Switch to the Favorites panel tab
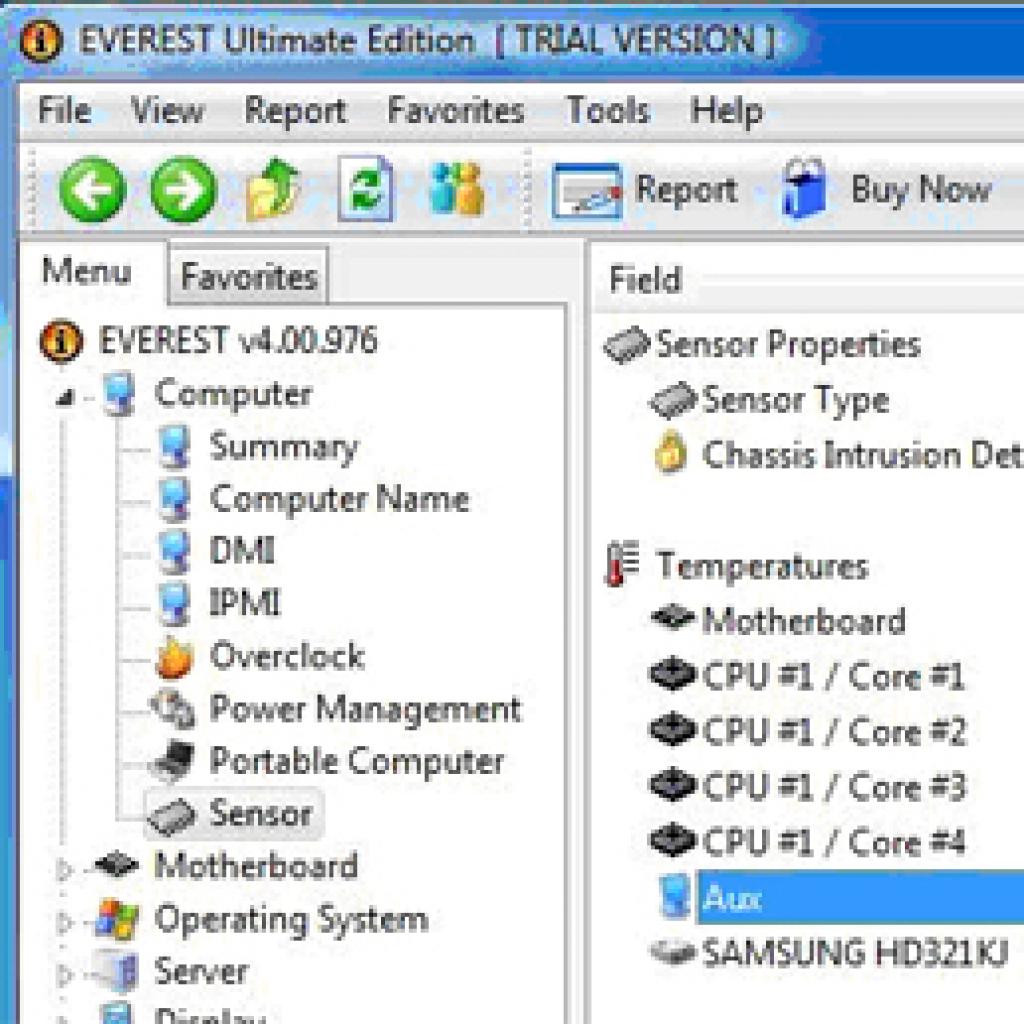Viewport: 1024px width, 1024px height. (x=249, y=276)
